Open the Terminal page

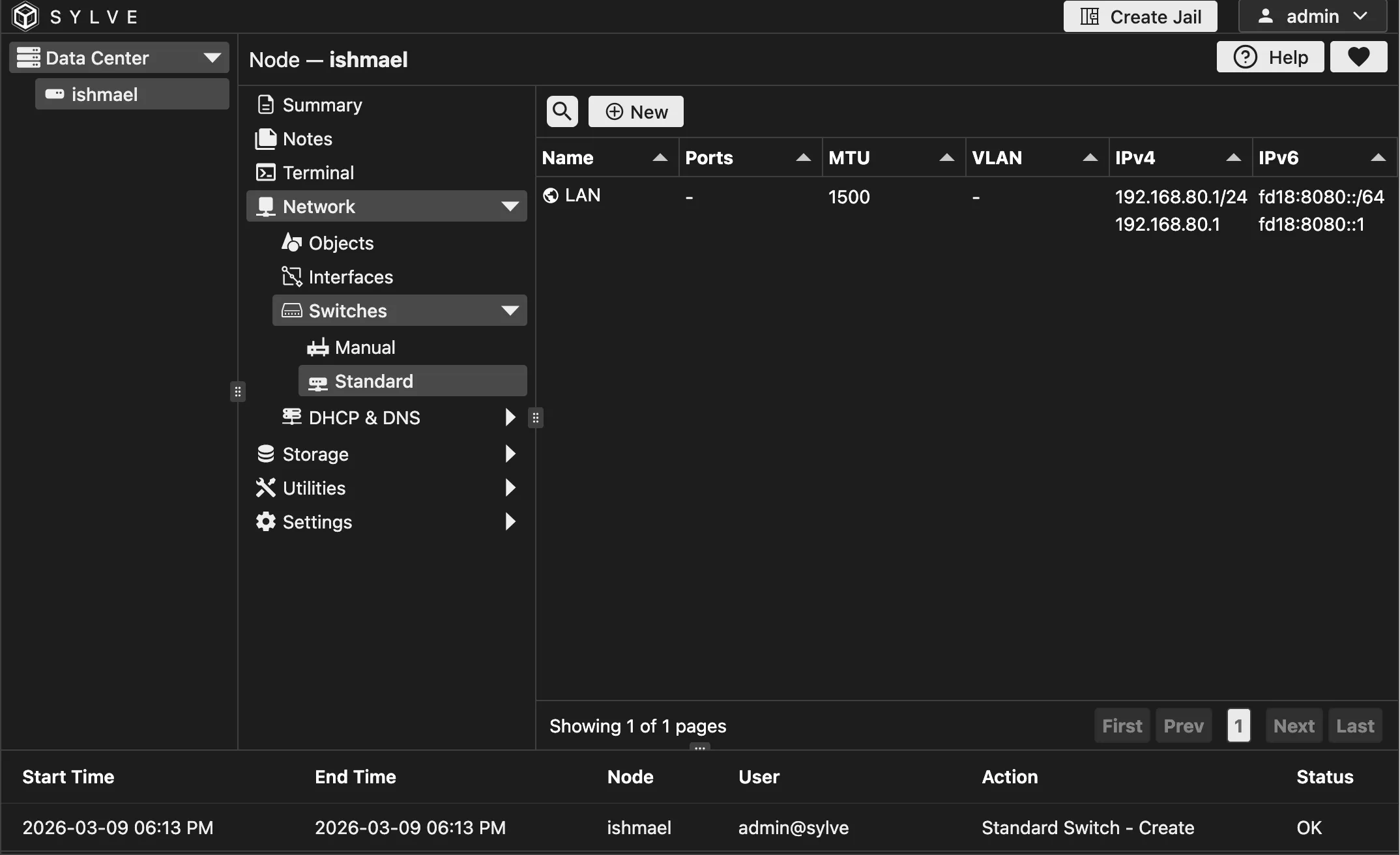[x=317, y=173]
